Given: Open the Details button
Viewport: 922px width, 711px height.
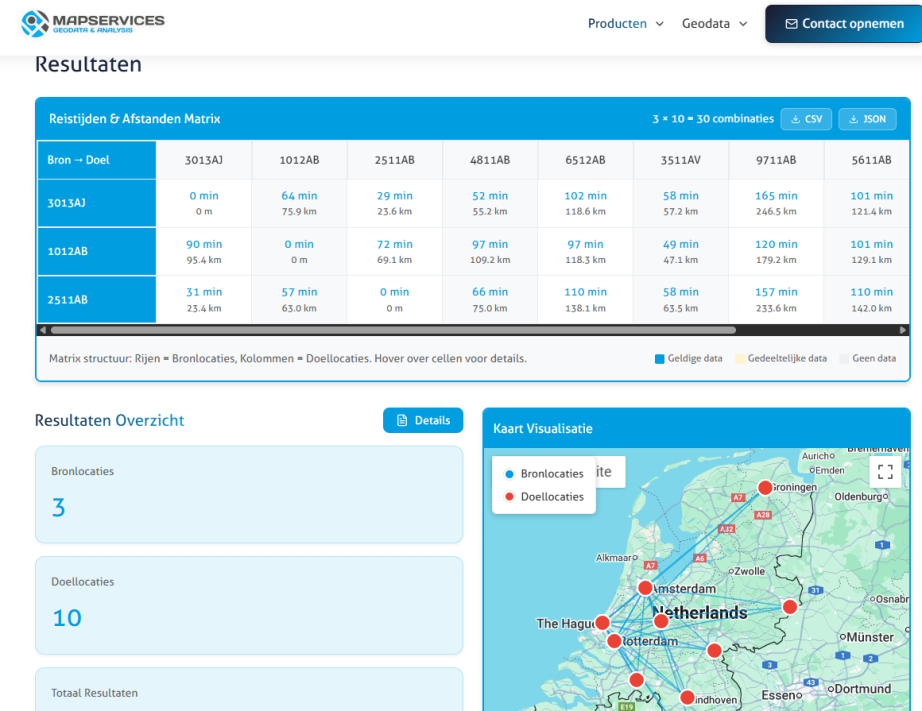Looking at the screenshot, I should 423,420.
